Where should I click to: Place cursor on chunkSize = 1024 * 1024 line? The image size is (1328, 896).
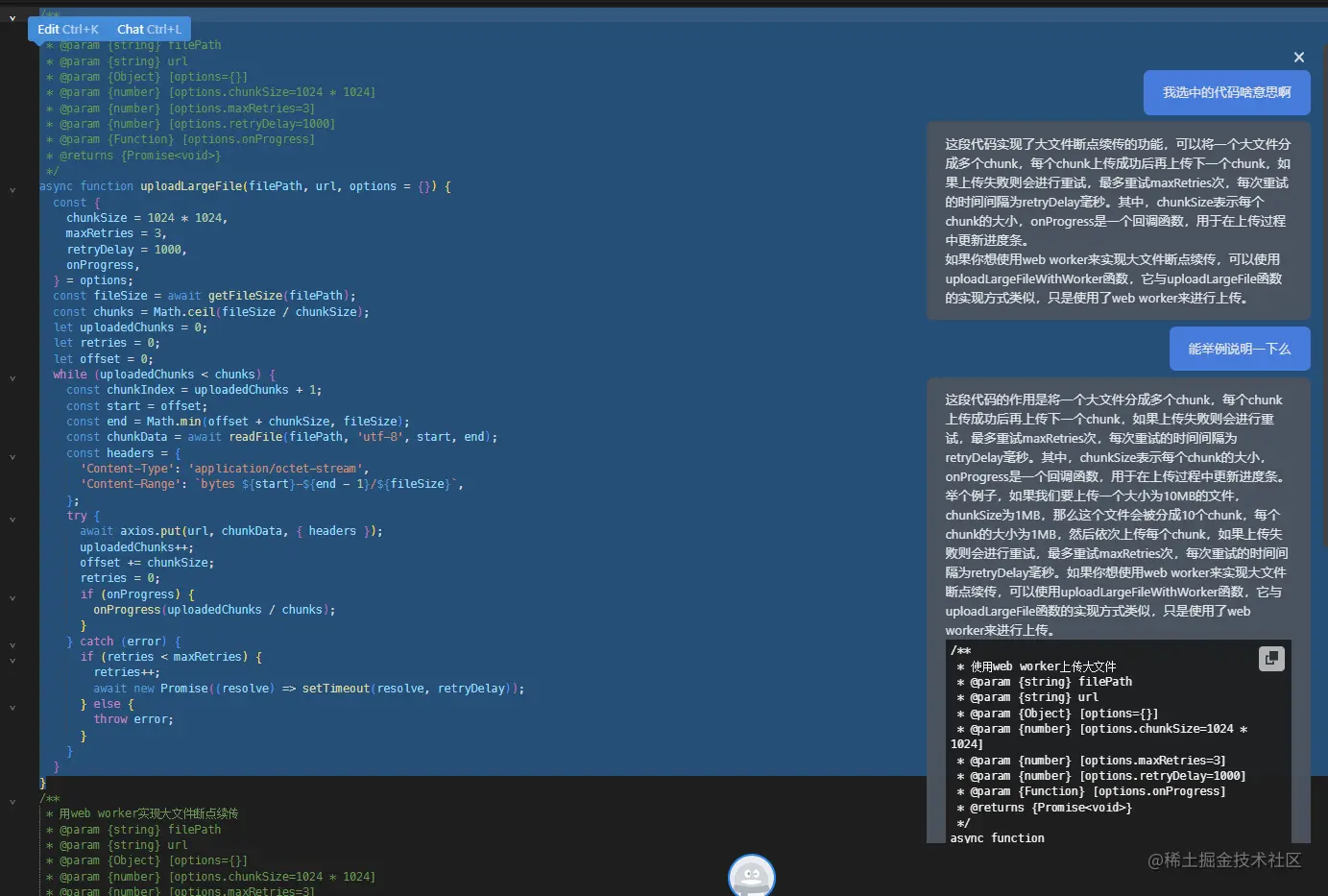click(147, 218)
